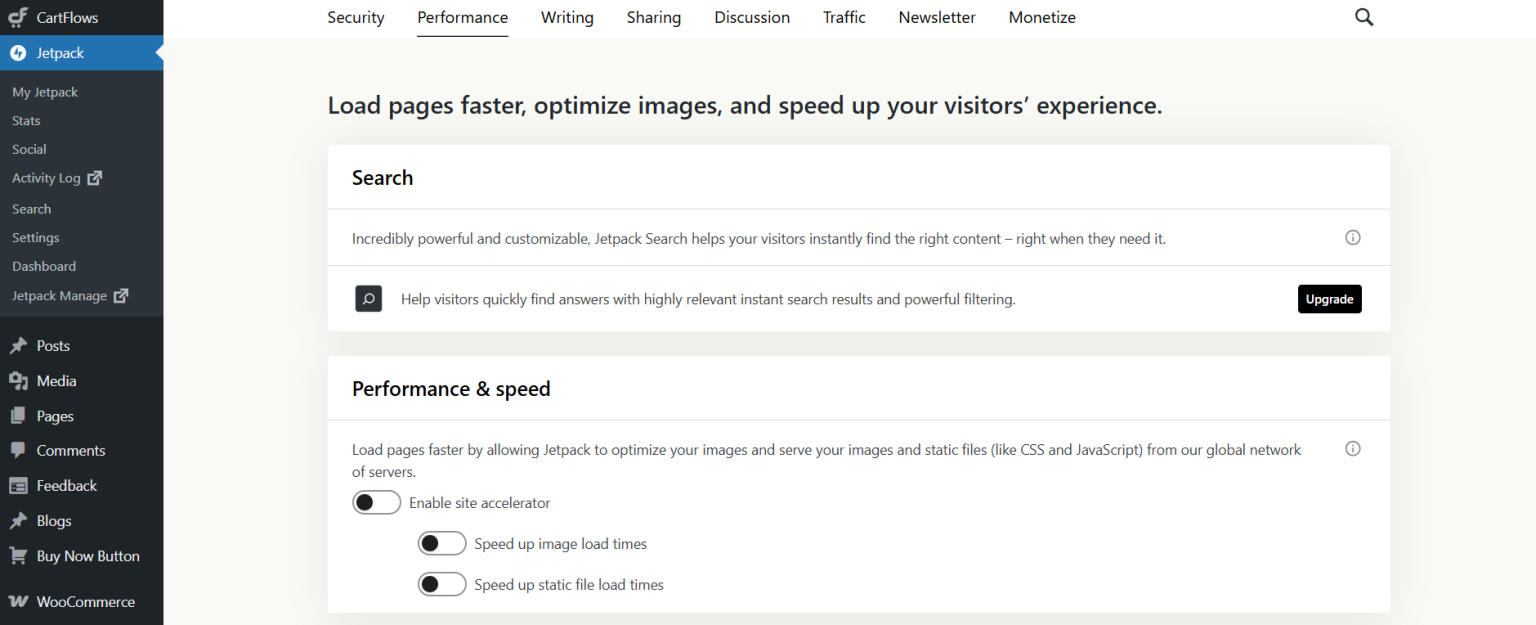The width and height of the screenshot is (1536, 625).
Task: Click the WooCommerce logo icon
Action: [17, 601]
